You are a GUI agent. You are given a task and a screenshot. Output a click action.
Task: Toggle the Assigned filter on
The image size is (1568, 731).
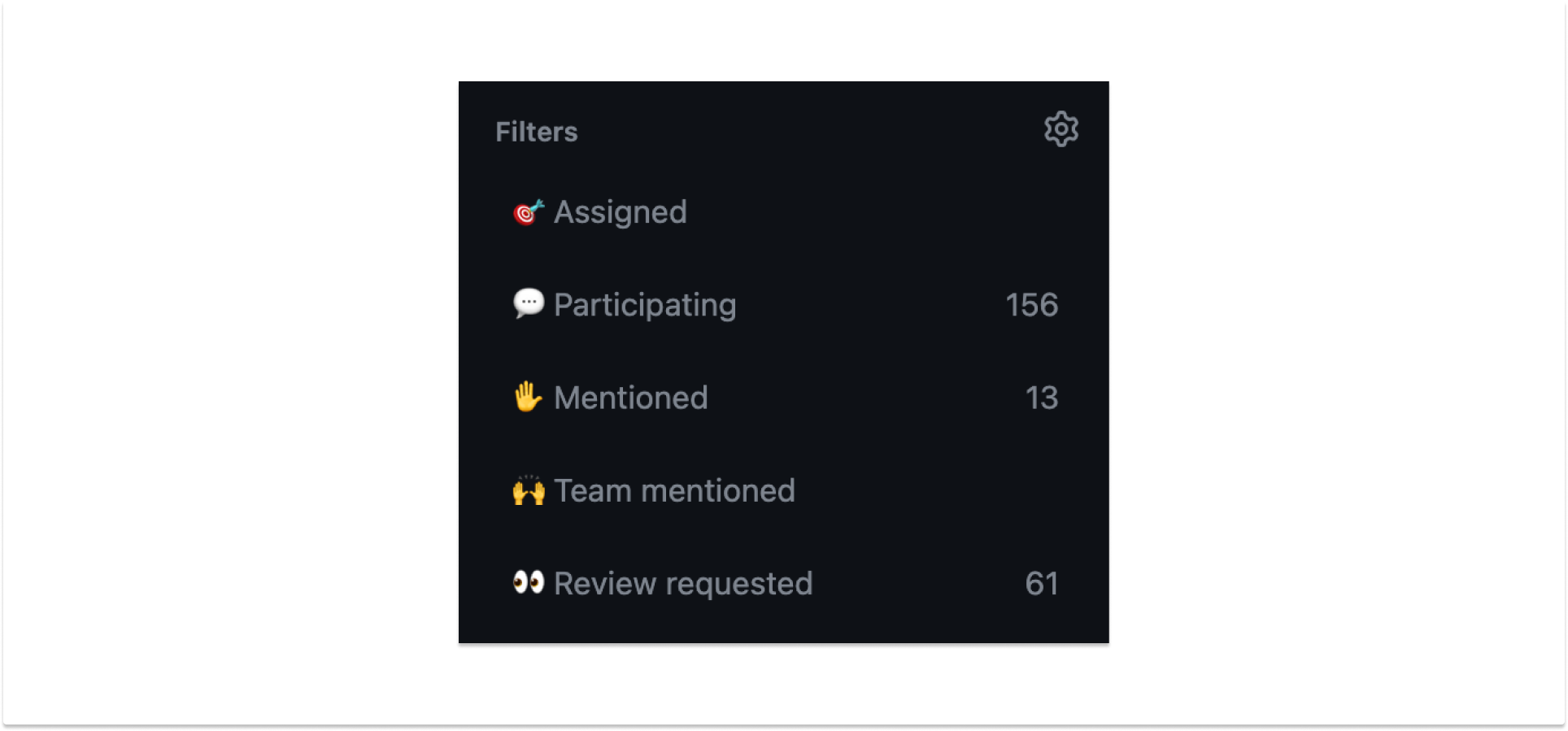point(620,212)
